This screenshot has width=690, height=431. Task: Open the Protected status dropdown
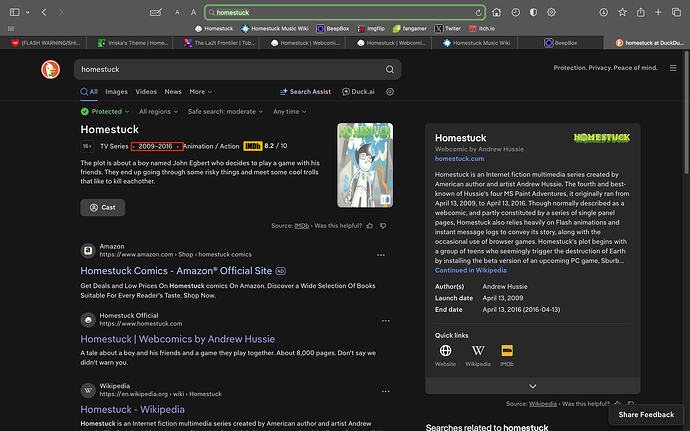point(105,111)
